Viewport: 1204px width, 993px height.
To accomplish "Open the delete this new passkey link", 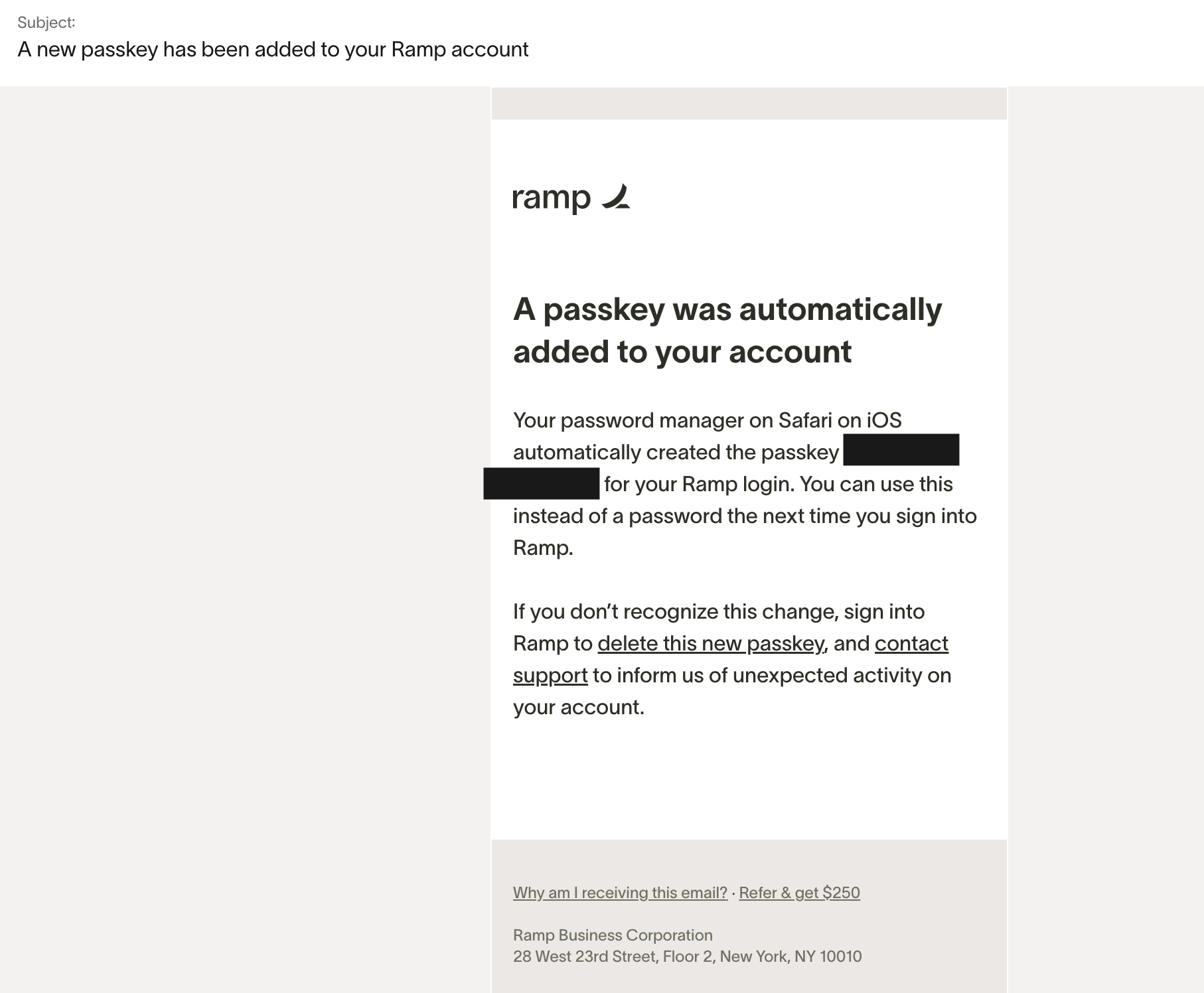I will click(712, 643).
